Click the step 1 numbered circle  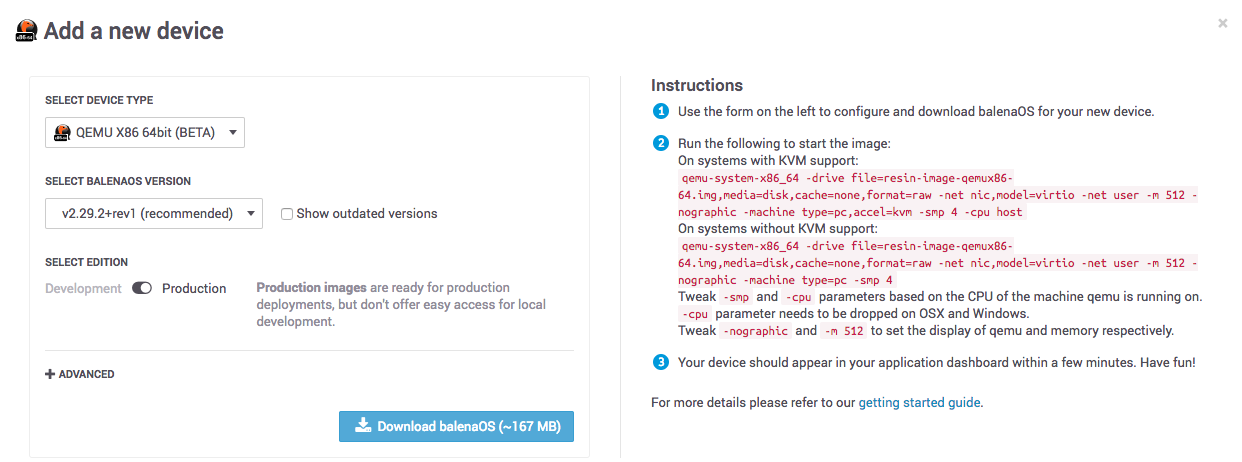[x=661, y=111]
